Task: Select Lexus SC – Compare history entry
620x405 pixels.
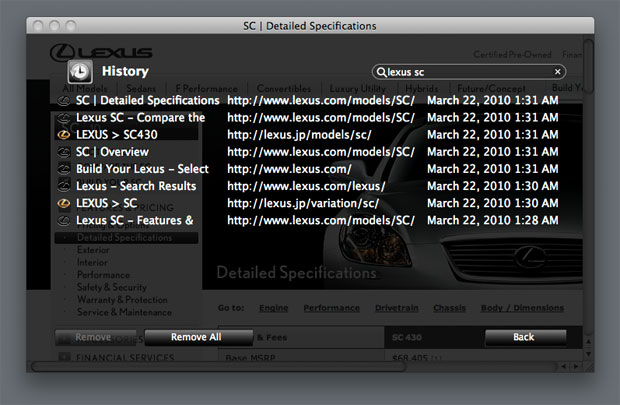Action: [140, 118]
